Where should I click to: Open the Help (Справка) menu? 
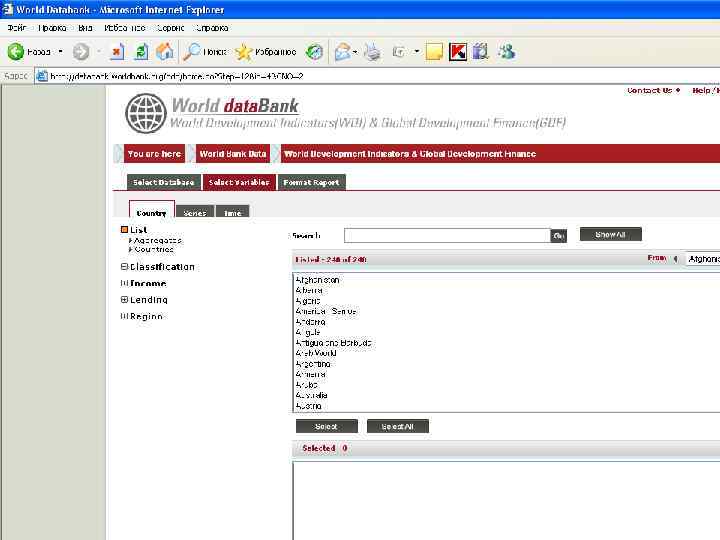[x=212, y=28]
